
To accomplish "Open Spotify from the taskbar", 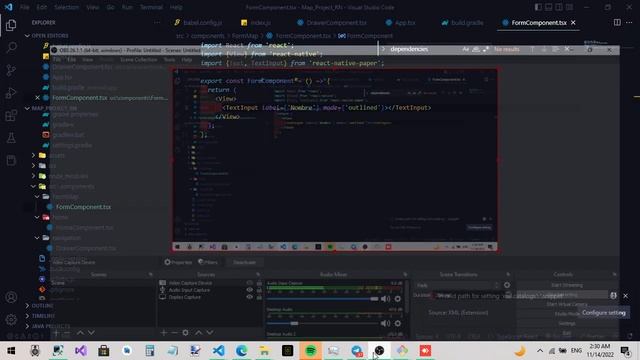I will pyautogui.click(x=310, y=351).
